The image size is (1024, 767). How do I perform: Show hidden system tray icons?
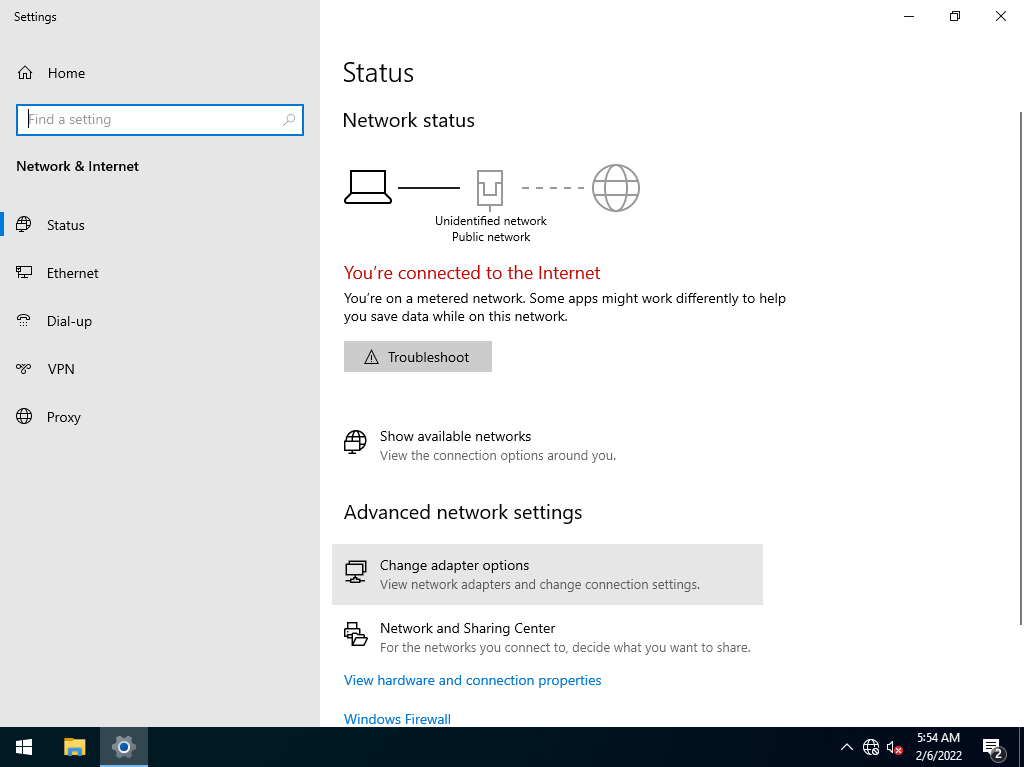(846, 747)
